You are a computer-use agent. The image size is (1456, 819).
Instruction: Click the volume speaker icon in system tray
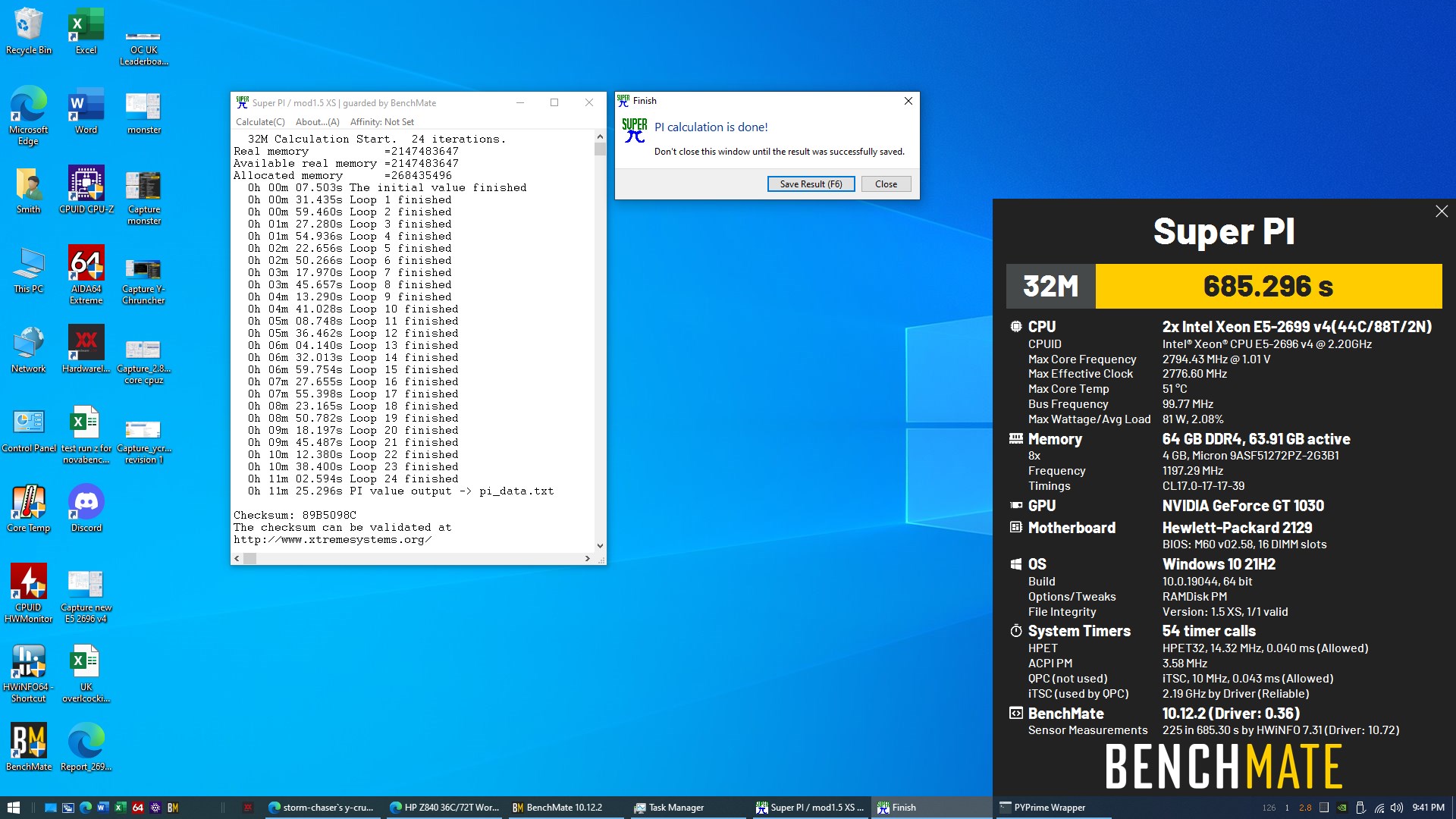1396,808
